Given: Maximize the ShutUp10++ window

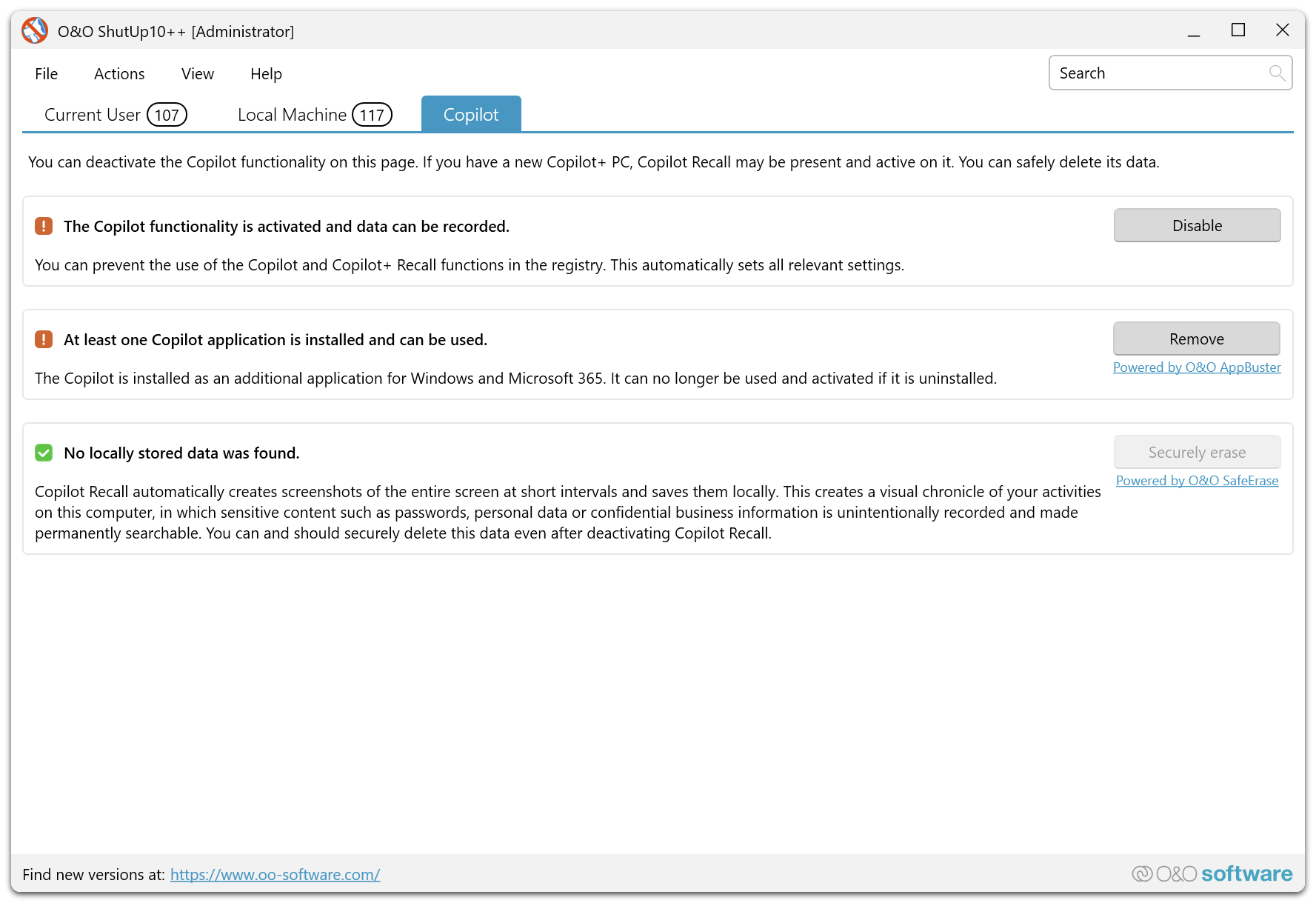Looking at the screenshot, I should pos(1237,30).
